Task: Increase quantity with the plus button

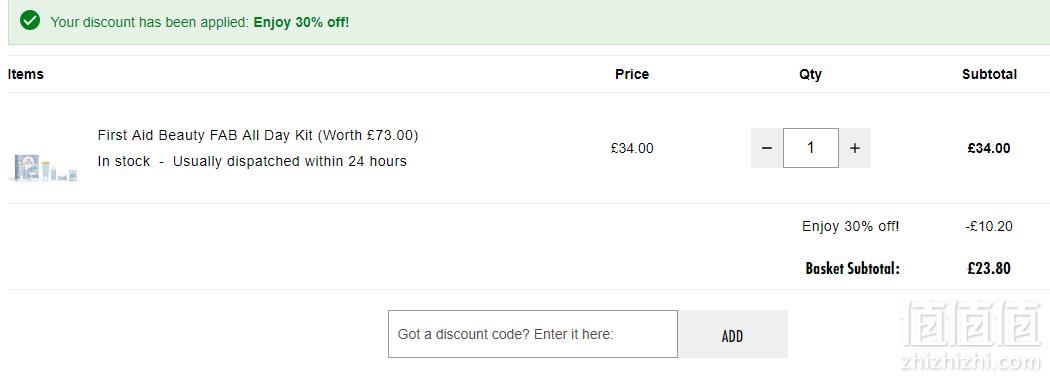Action: pyautogui.click(x=854, y=148)
